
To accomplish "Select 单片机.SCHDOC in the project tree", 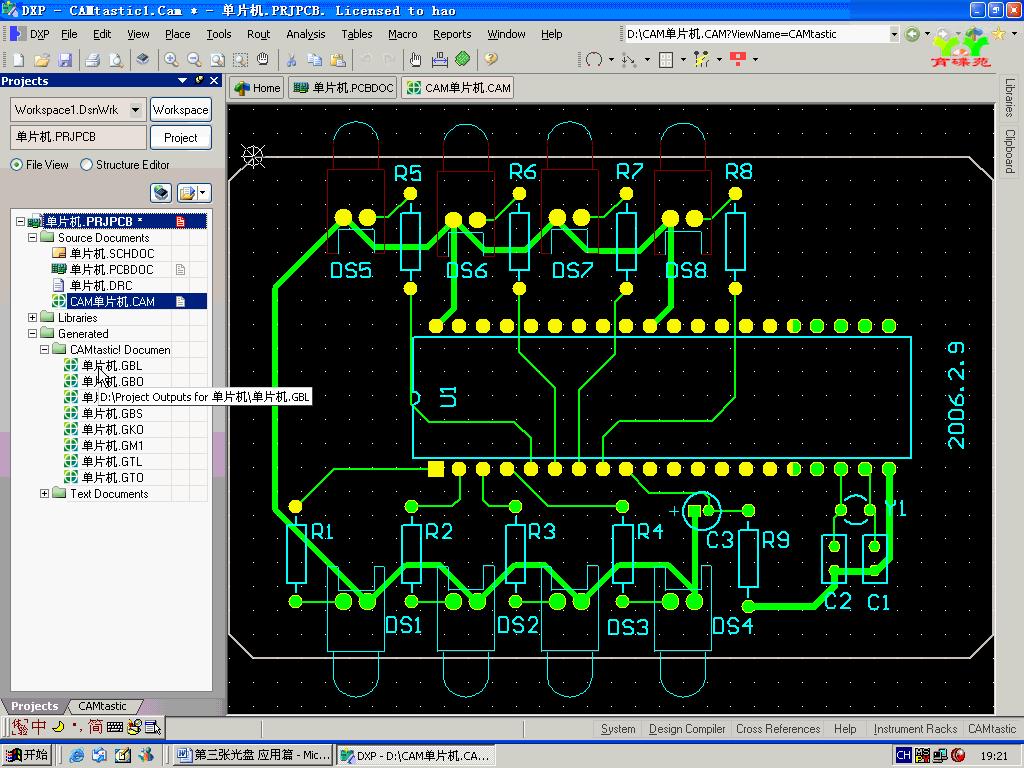I will pos(112,253).
